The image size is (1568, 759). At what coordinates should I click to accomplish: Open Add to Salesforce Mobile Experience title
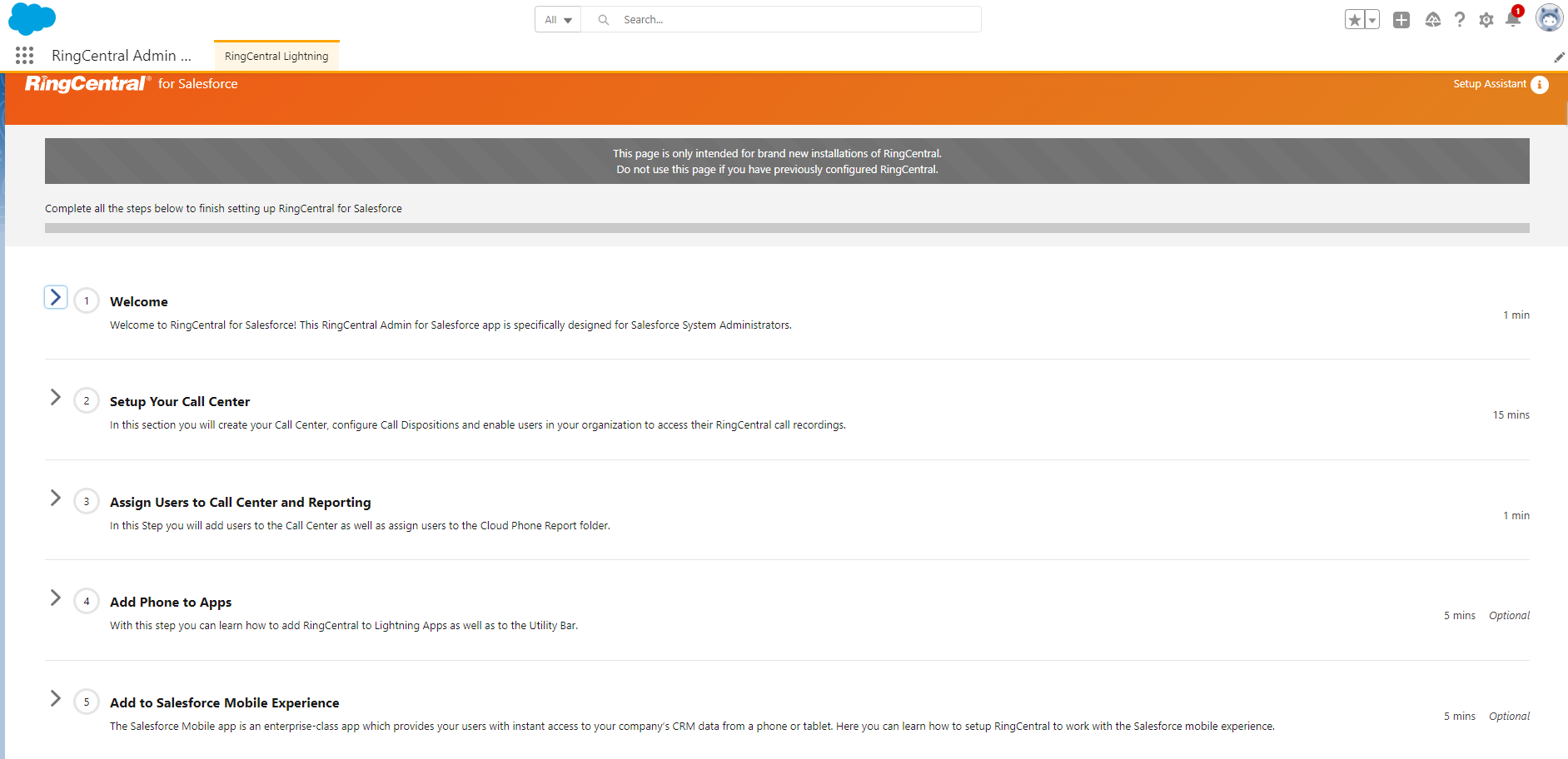click(x=225, y=703)
